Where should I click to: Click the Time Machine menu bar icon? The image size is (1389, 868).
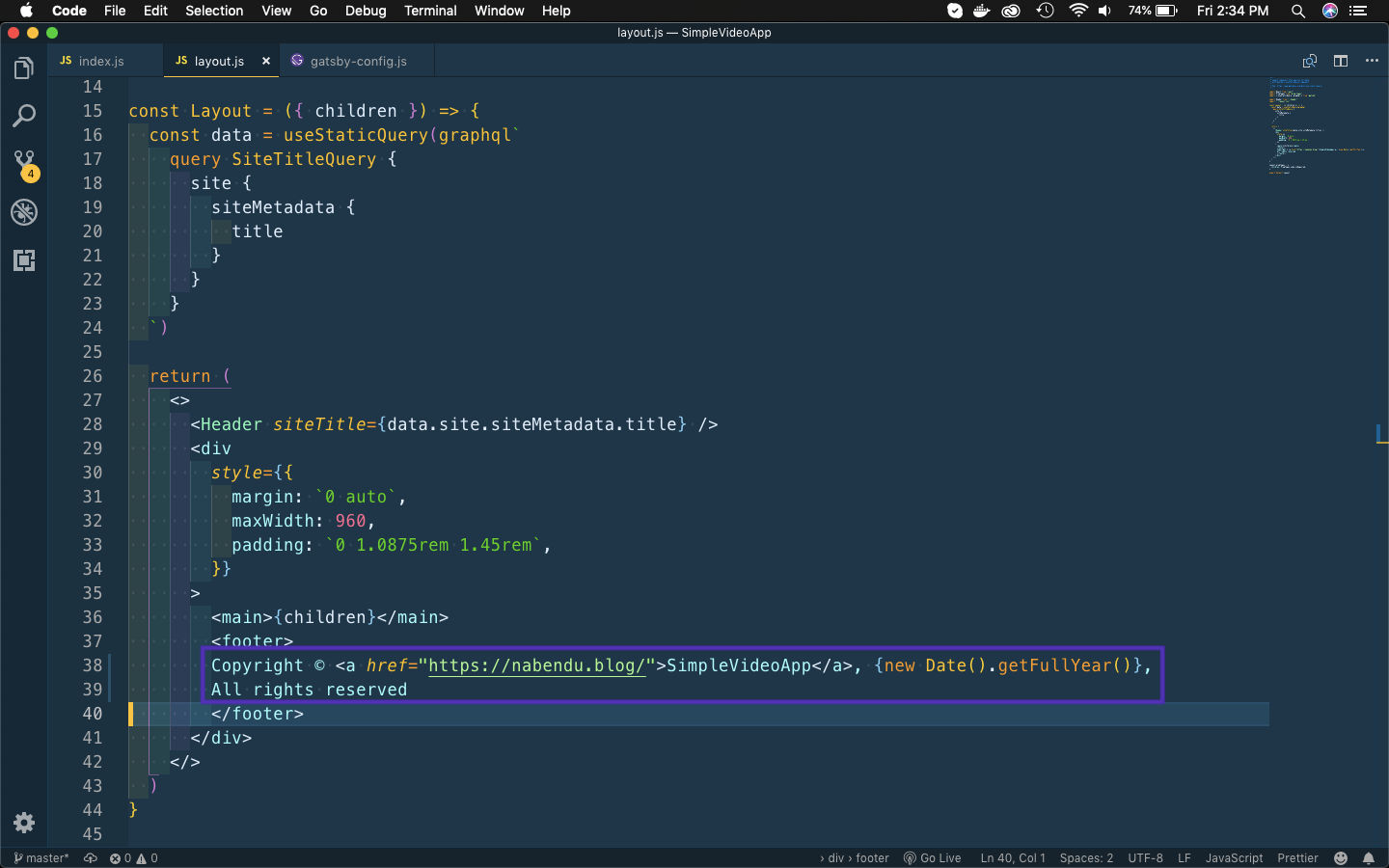(x=1045, y=11)
